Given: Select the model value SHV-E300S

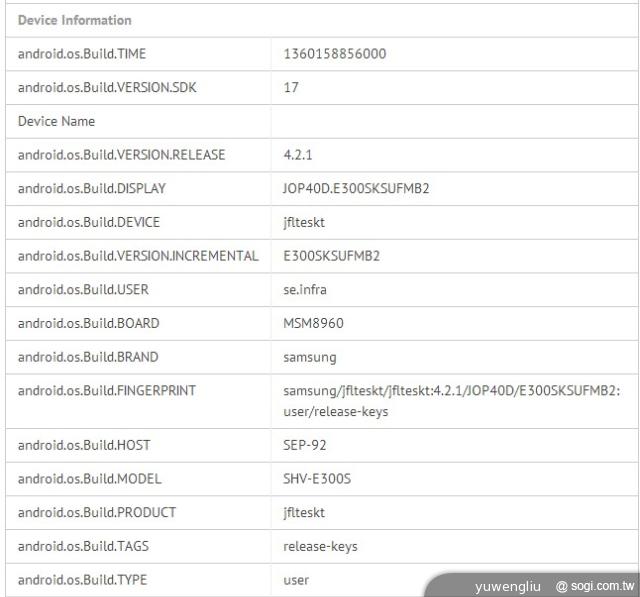Looking at the screenshot, I should [x=317, y=479].
